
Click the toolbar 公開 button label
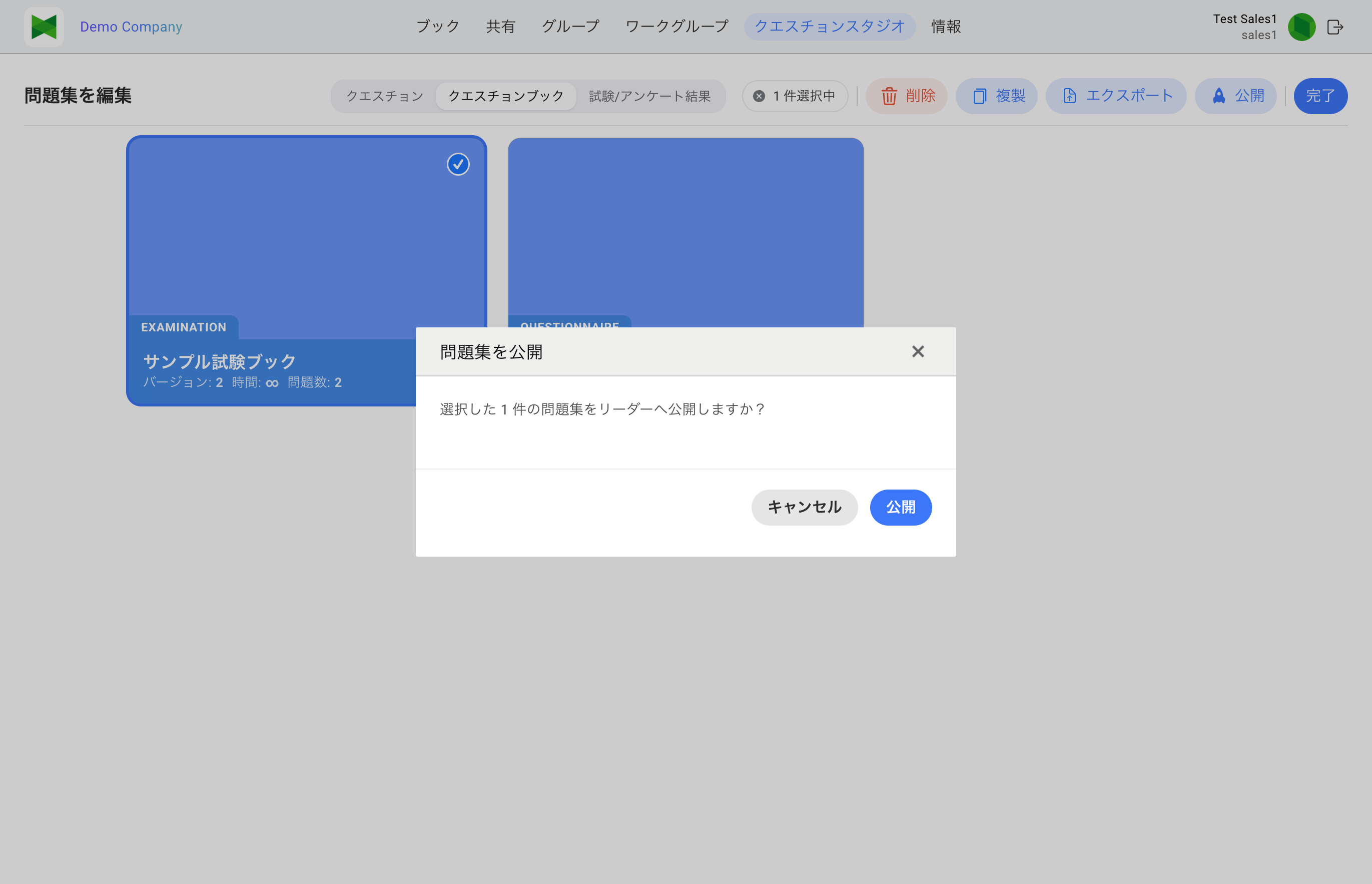coord(1250,96)
